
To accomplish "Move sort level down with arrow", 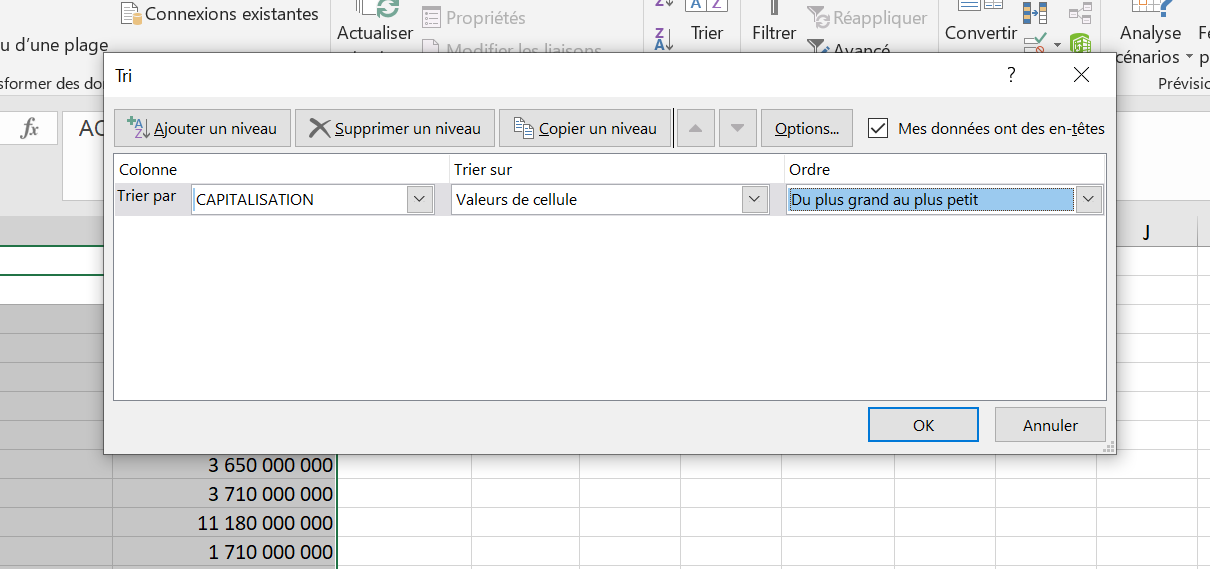I will click(738, 129).
